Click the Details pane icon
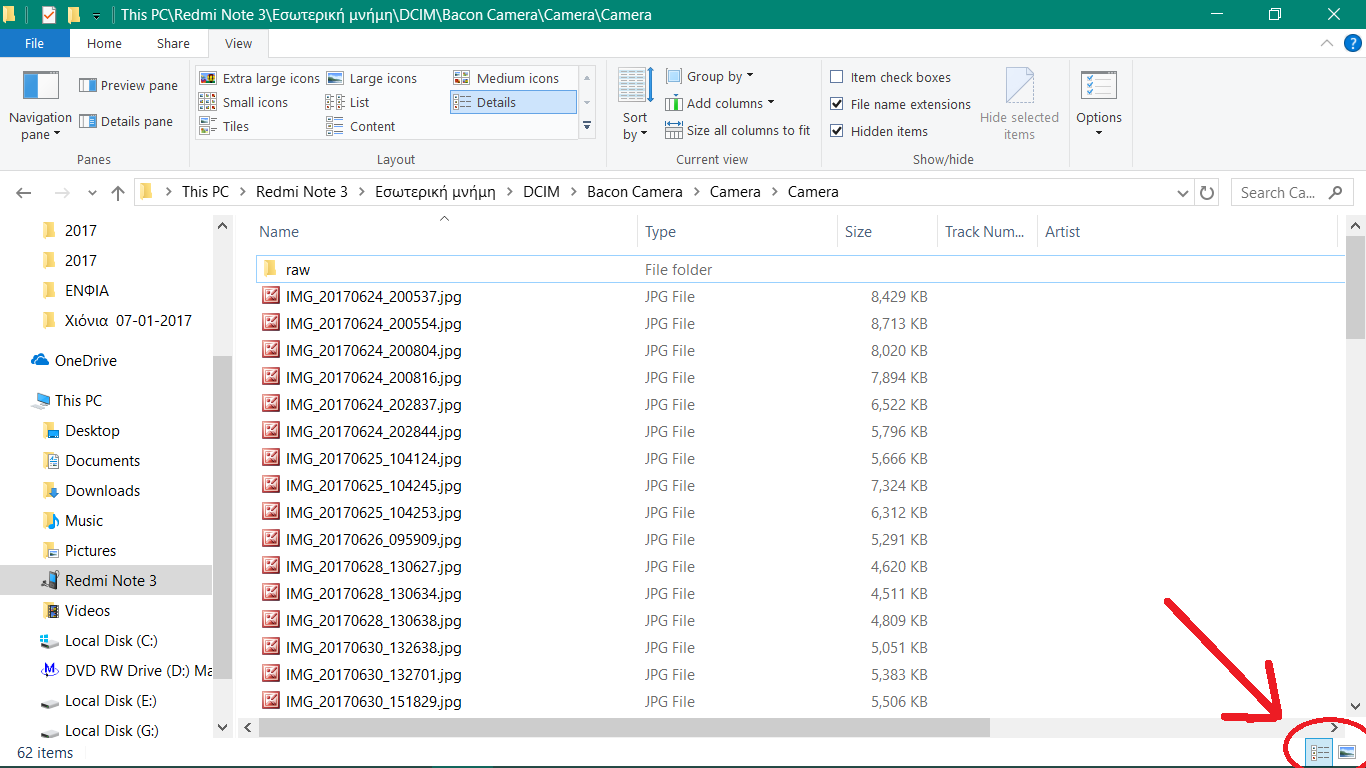 pyautogui.click(x=88, y=122)
